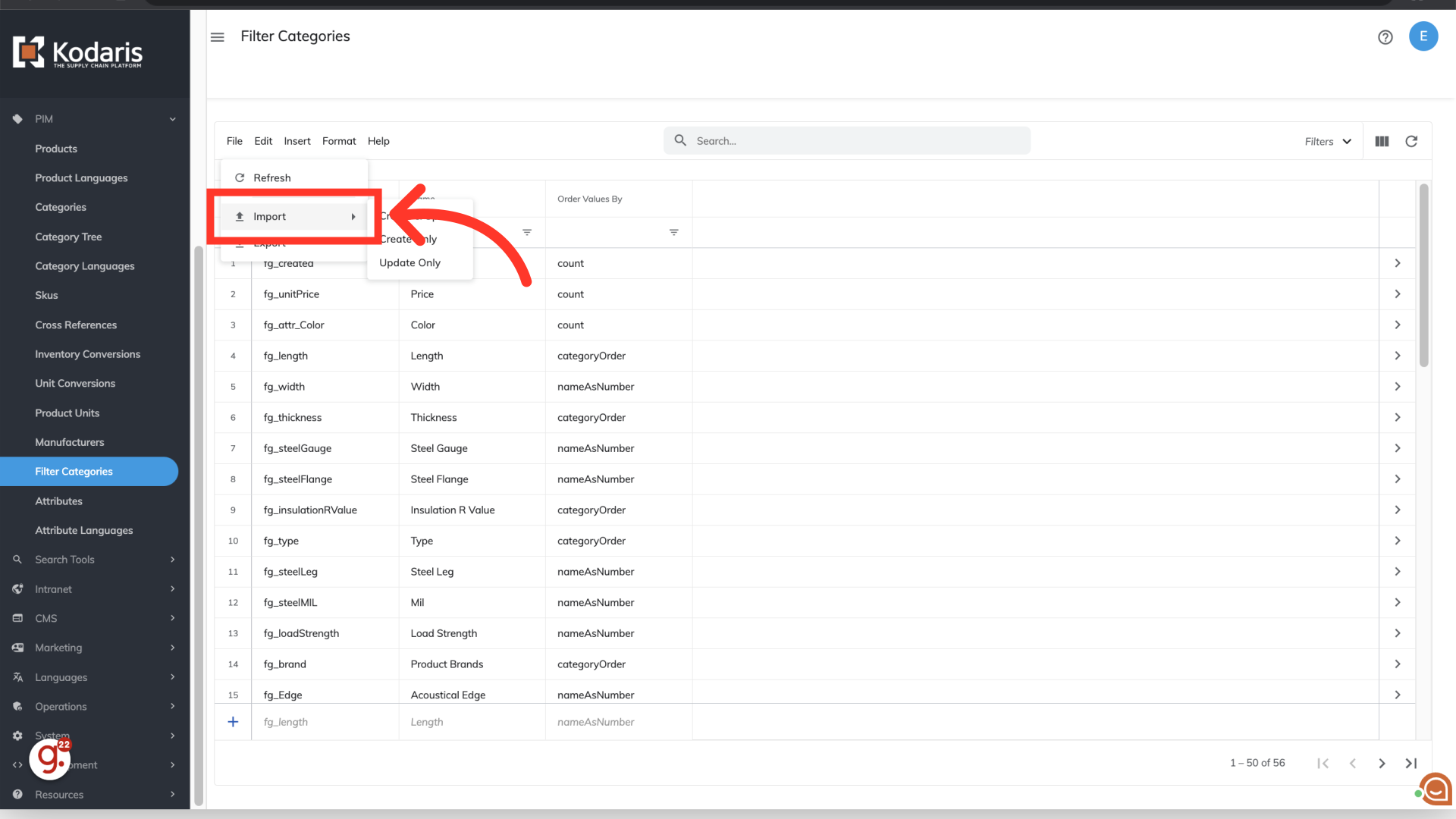Click the plus icon to add row

tap(233, 722)
